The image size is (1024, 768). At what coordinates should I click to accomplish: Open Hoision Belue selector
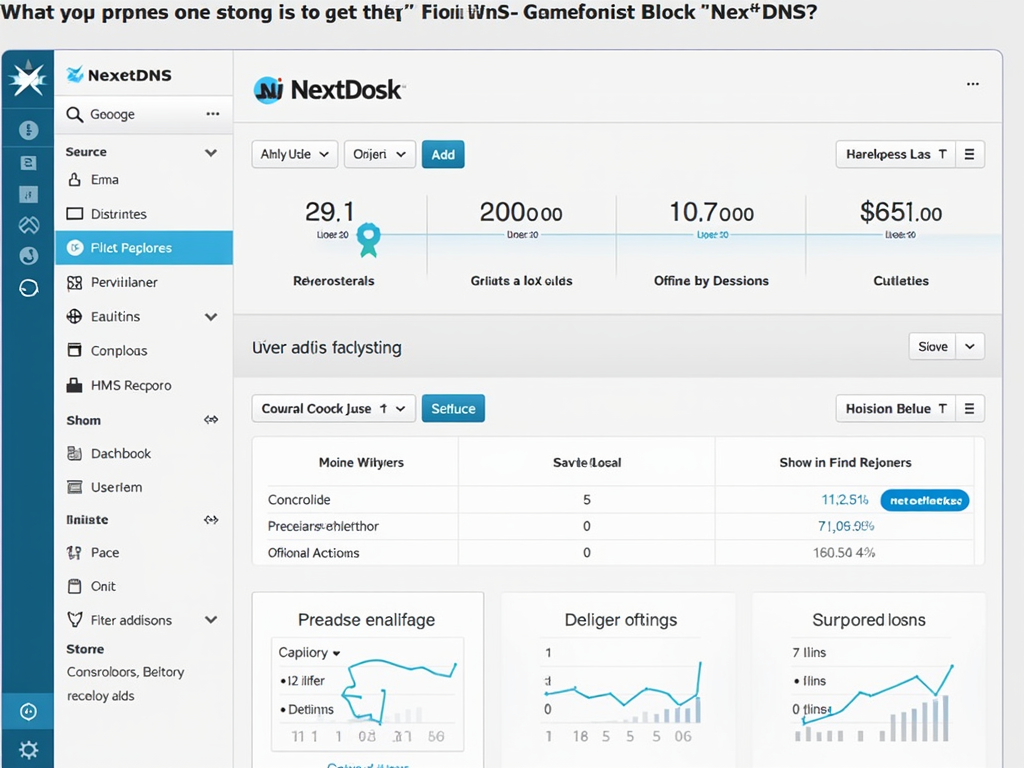click(x=895, y=409)
